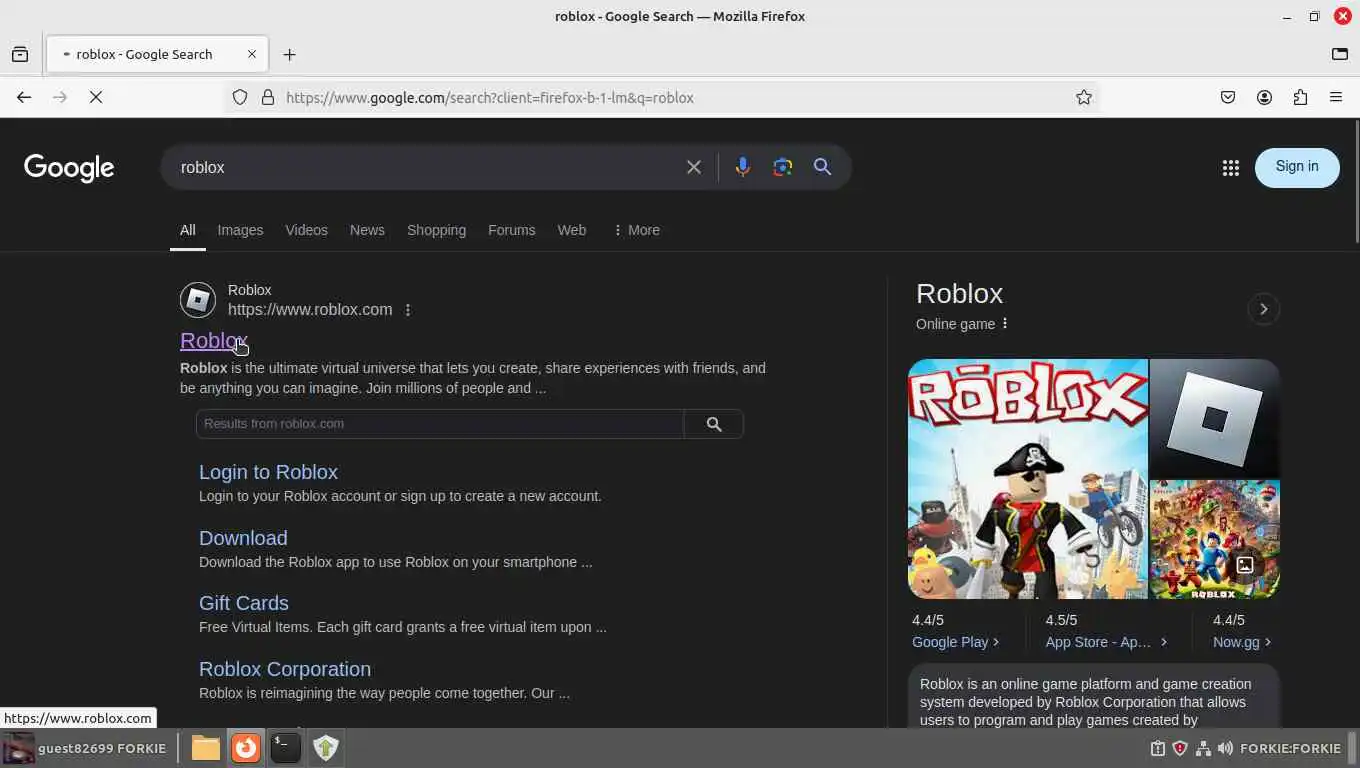The image size is (1360, 768).
Task: Open the large Roblox pirate image
Action: [x=1027, y=479]
